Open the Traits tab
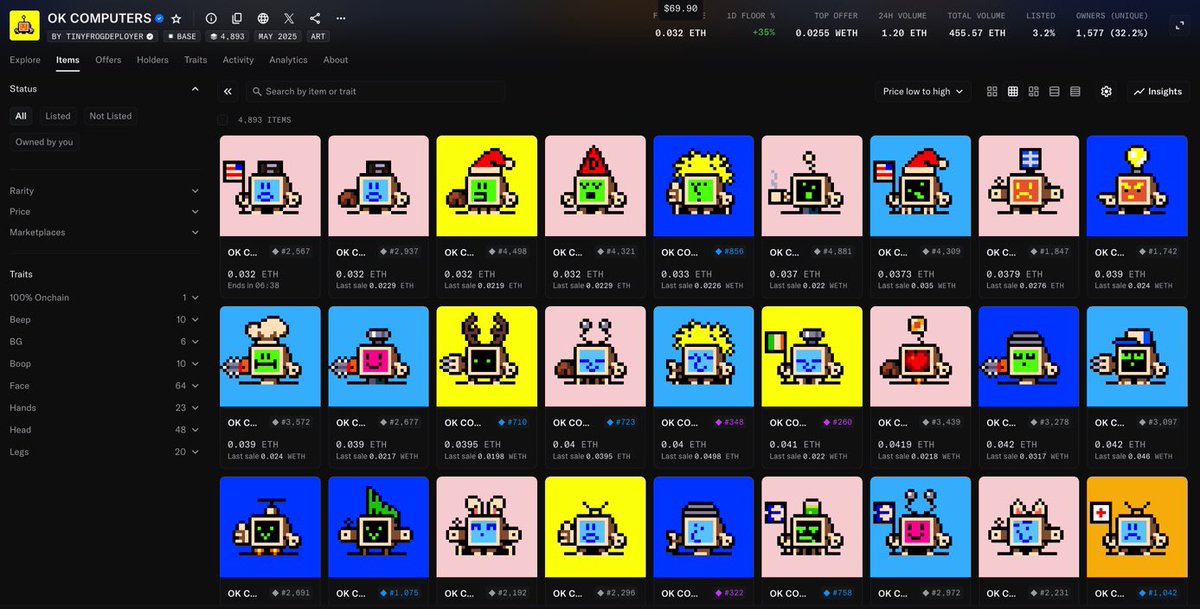The image size is (1200, 609). pos(196,60)
